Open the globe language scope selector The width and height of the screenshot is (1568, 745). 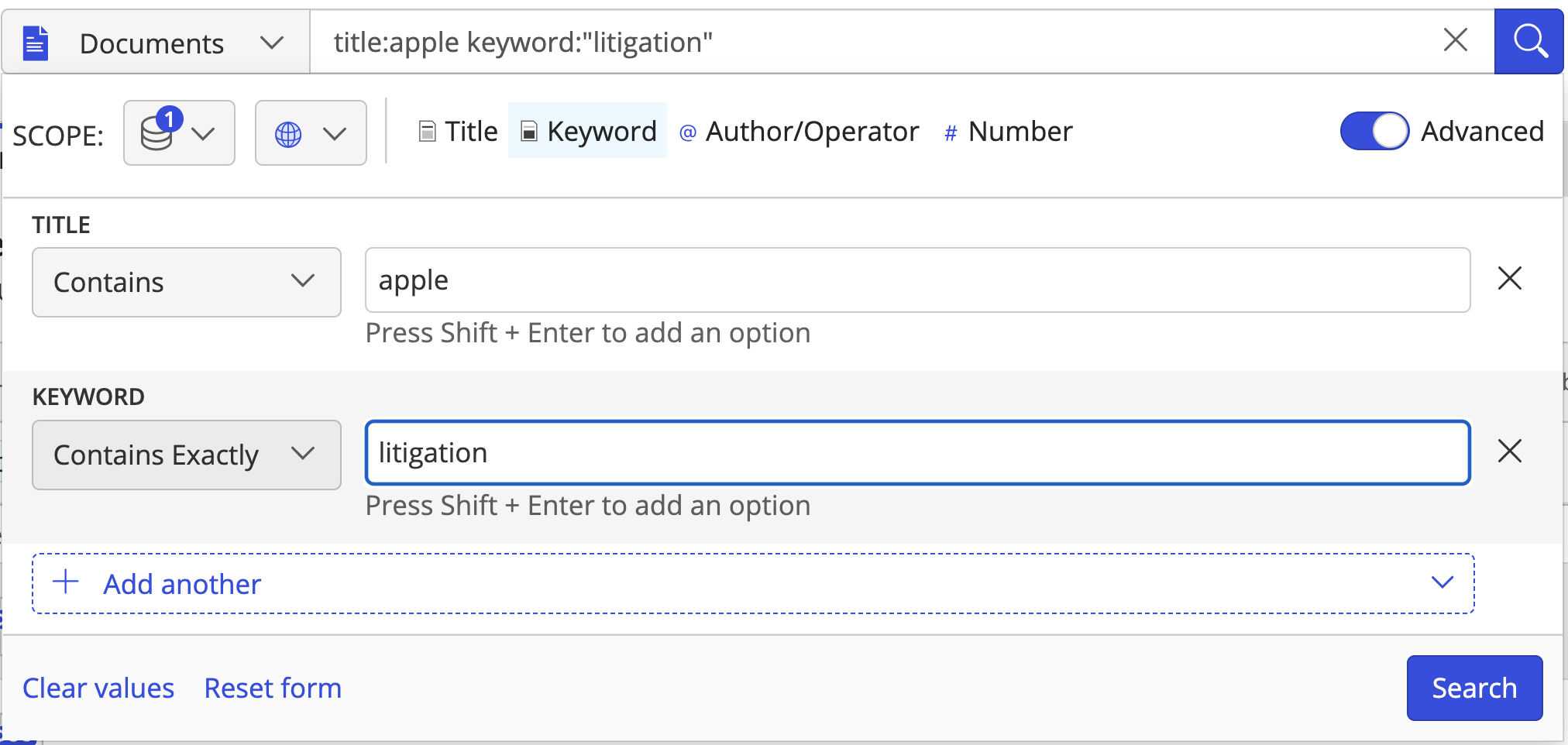coord(311,133)
